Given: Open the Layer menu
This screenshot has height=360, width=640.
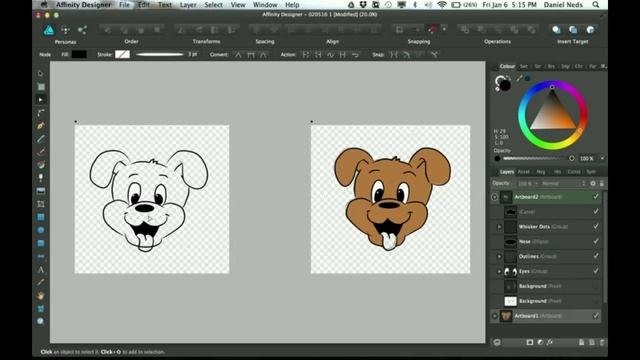Looking at the screenshot, I should click(x=188, y=5).
